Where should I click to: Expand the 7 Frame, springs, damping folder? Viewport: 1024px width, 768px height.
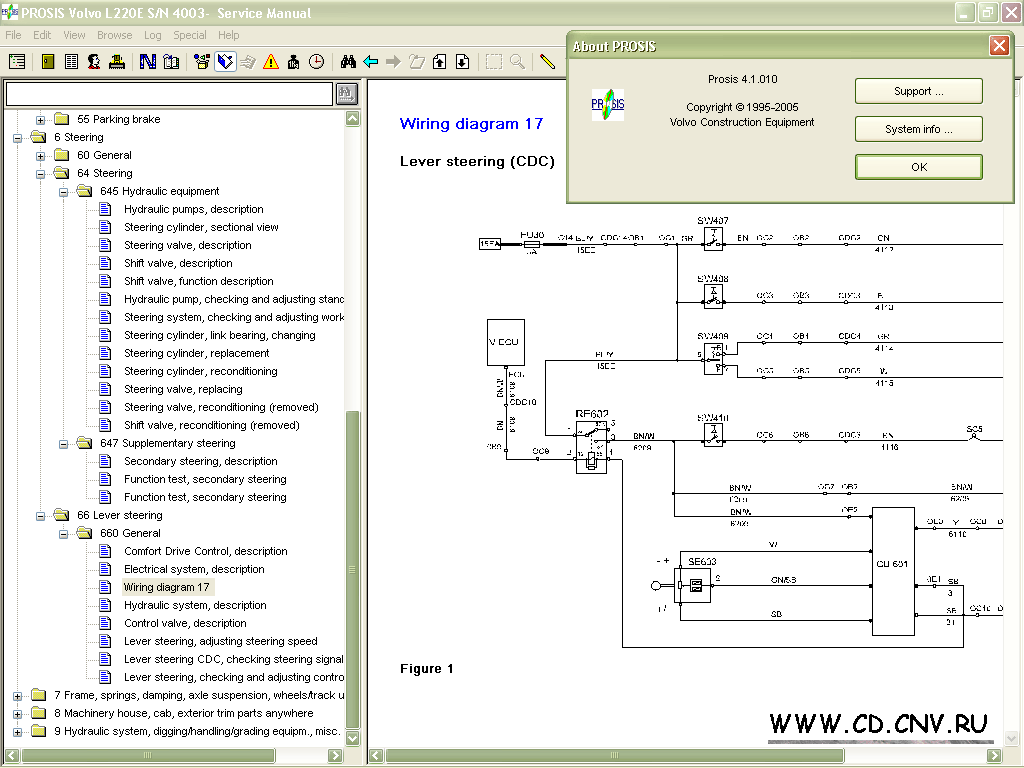coord(18,696)
